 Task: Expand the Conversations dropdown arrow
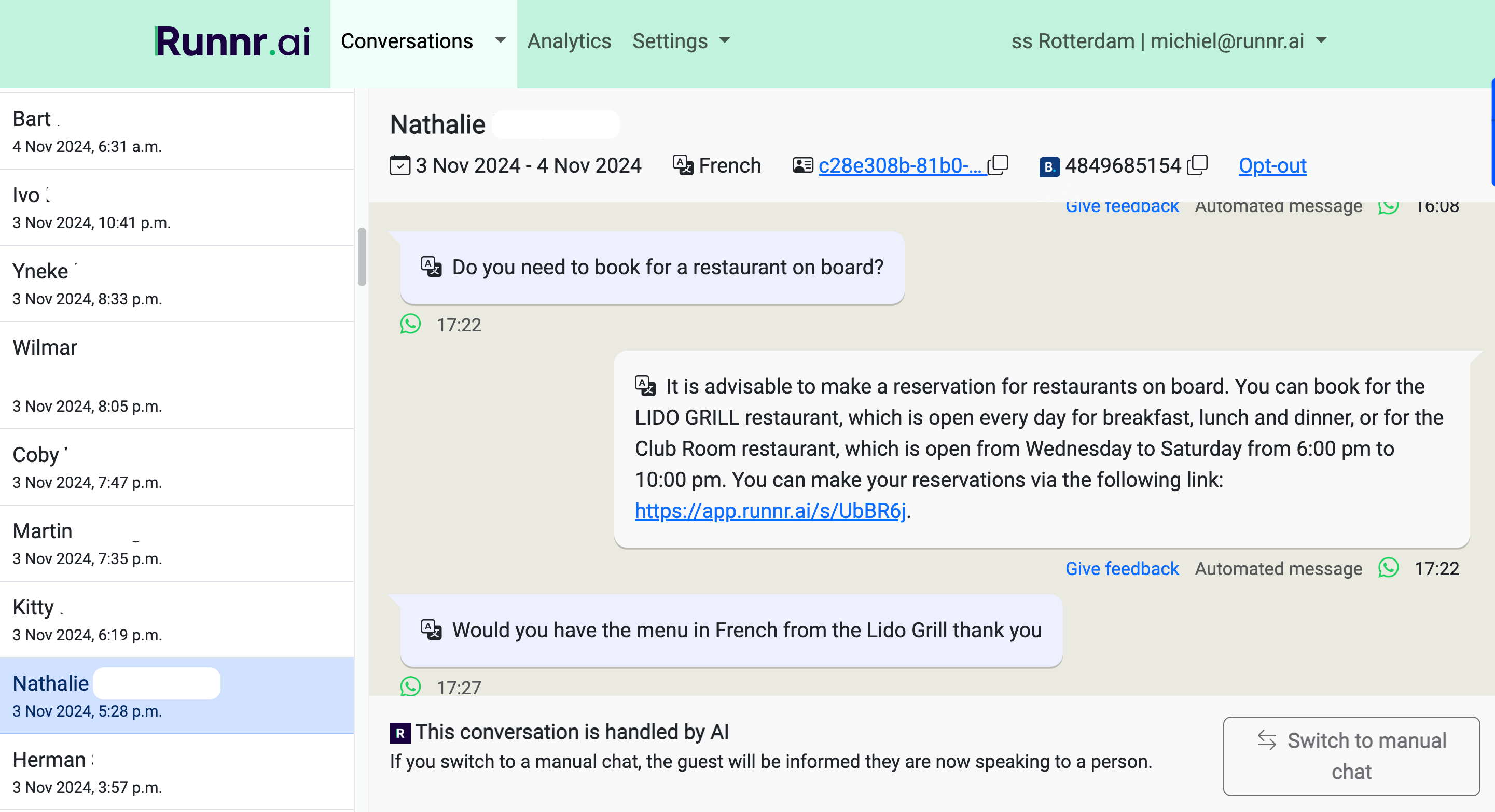click(500, 40)
